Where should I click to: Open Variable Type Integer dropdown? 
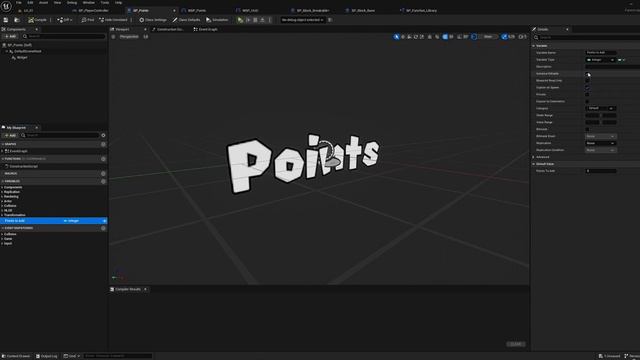[x=600, y=60]
